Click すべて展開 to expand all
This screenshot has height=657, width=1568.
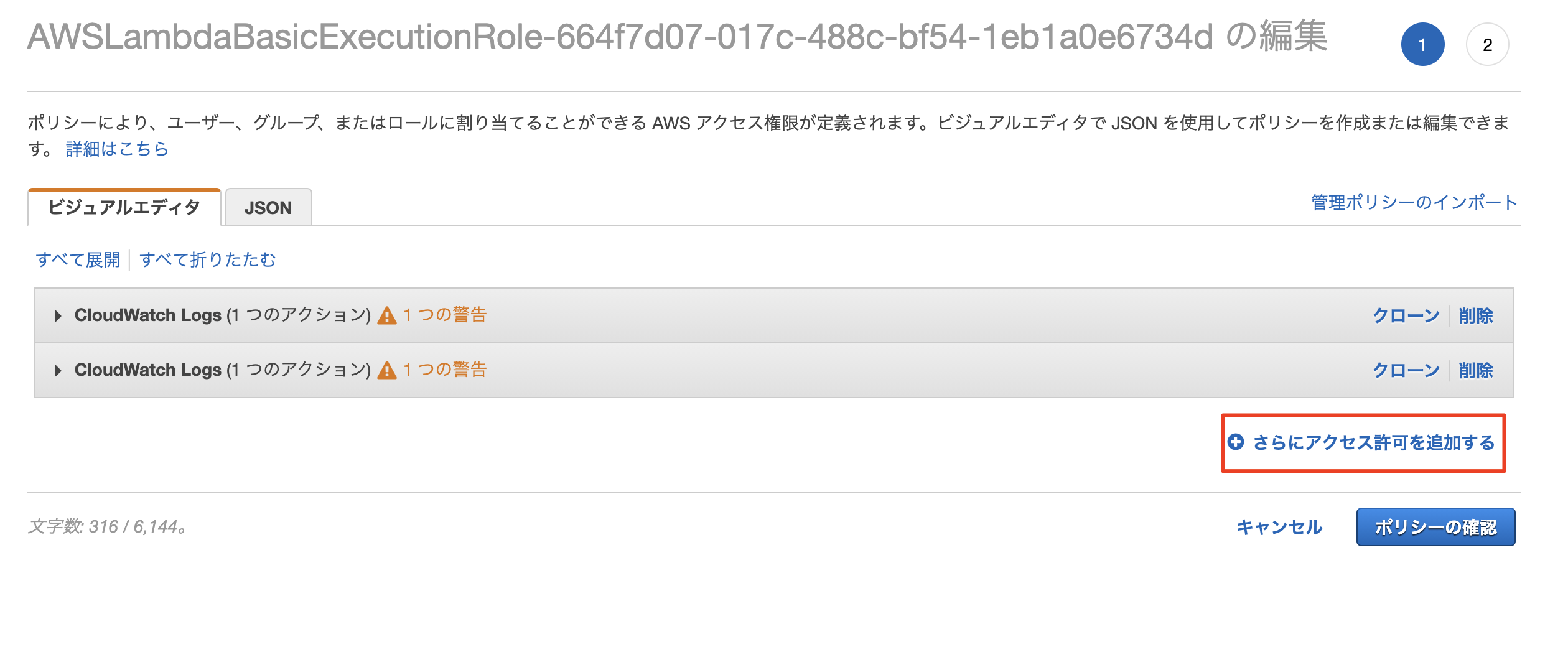point(78,259)
